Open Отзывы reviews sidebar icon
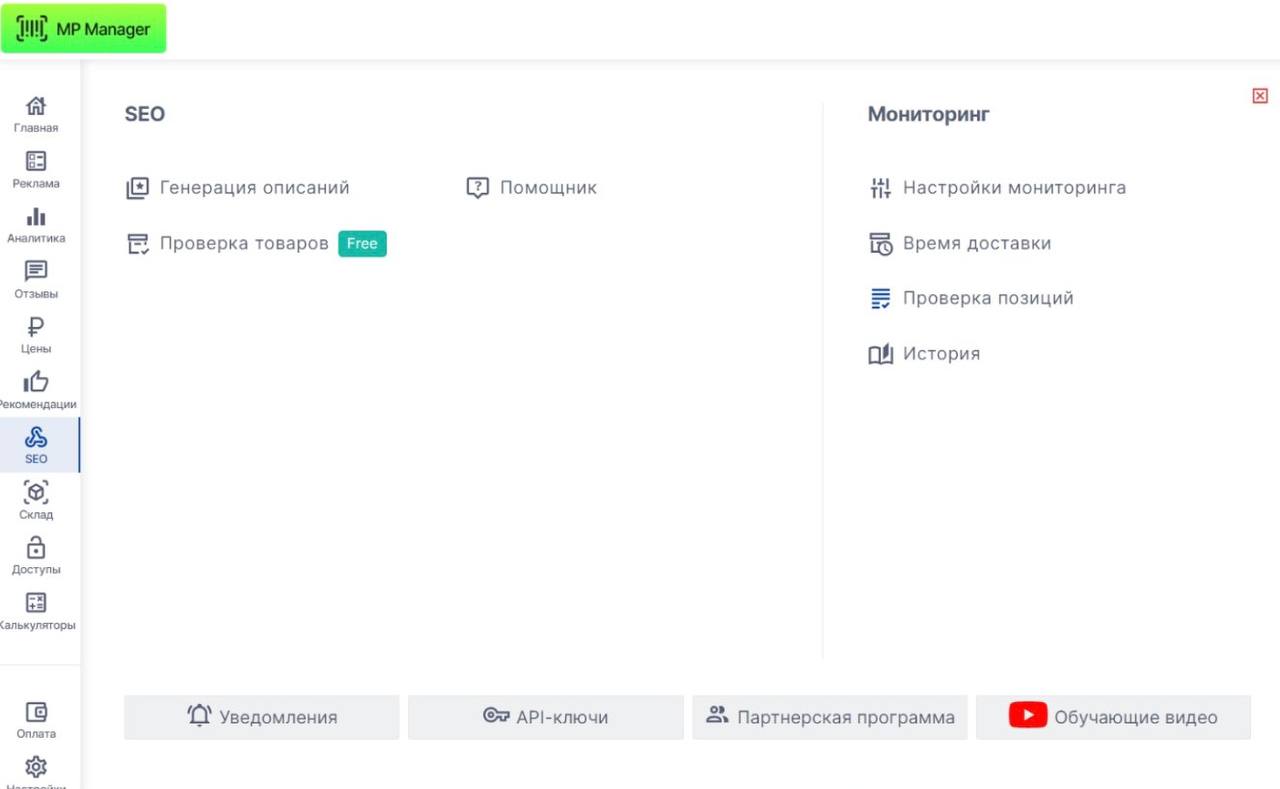The height and width of the screenshot is (789, 1280). pyautogui.click(x=36, y=273)
